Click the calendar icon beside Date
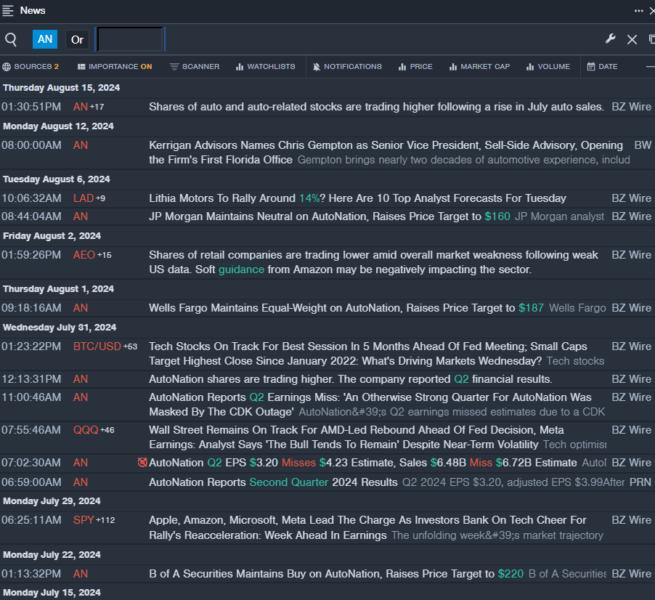Screen dimensions: 655x600 point(591,66)
